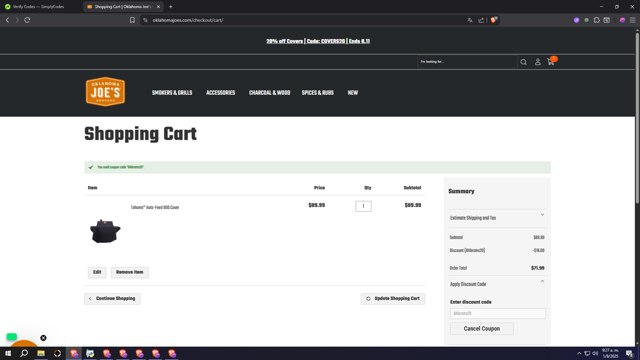This screenshot has height=360, width=640.
Task: Open a new tab with the plus icon
Action: [171, 7]
